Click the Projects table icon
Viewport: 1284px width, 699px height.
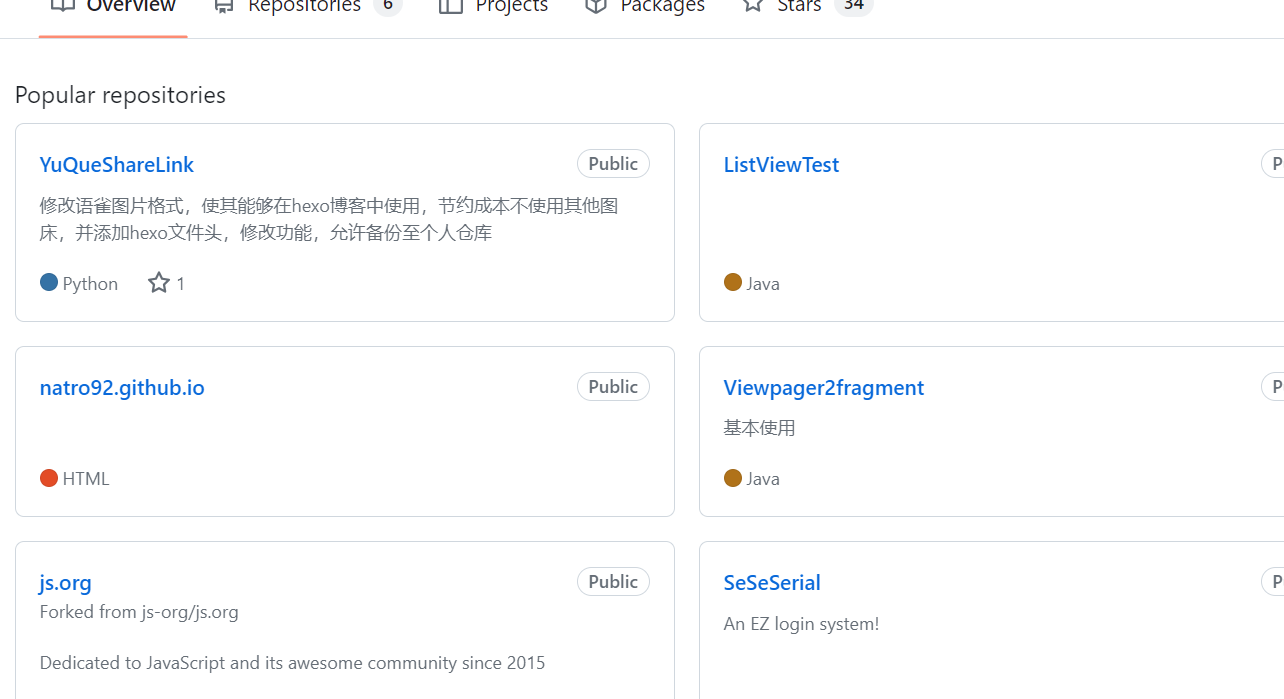click(451, 6)
